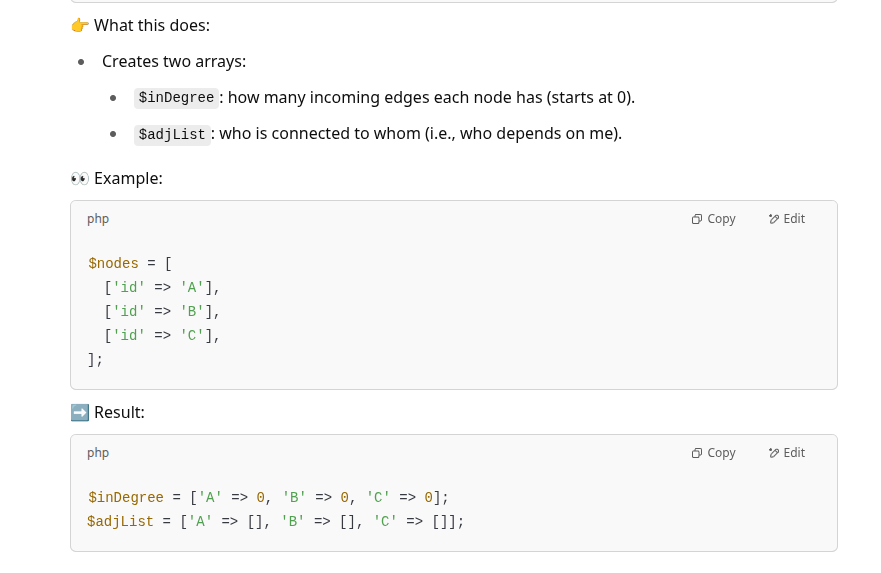Click the code line containing 'id' => 'A'
The image size is (881, 573).
pos(162,288)
